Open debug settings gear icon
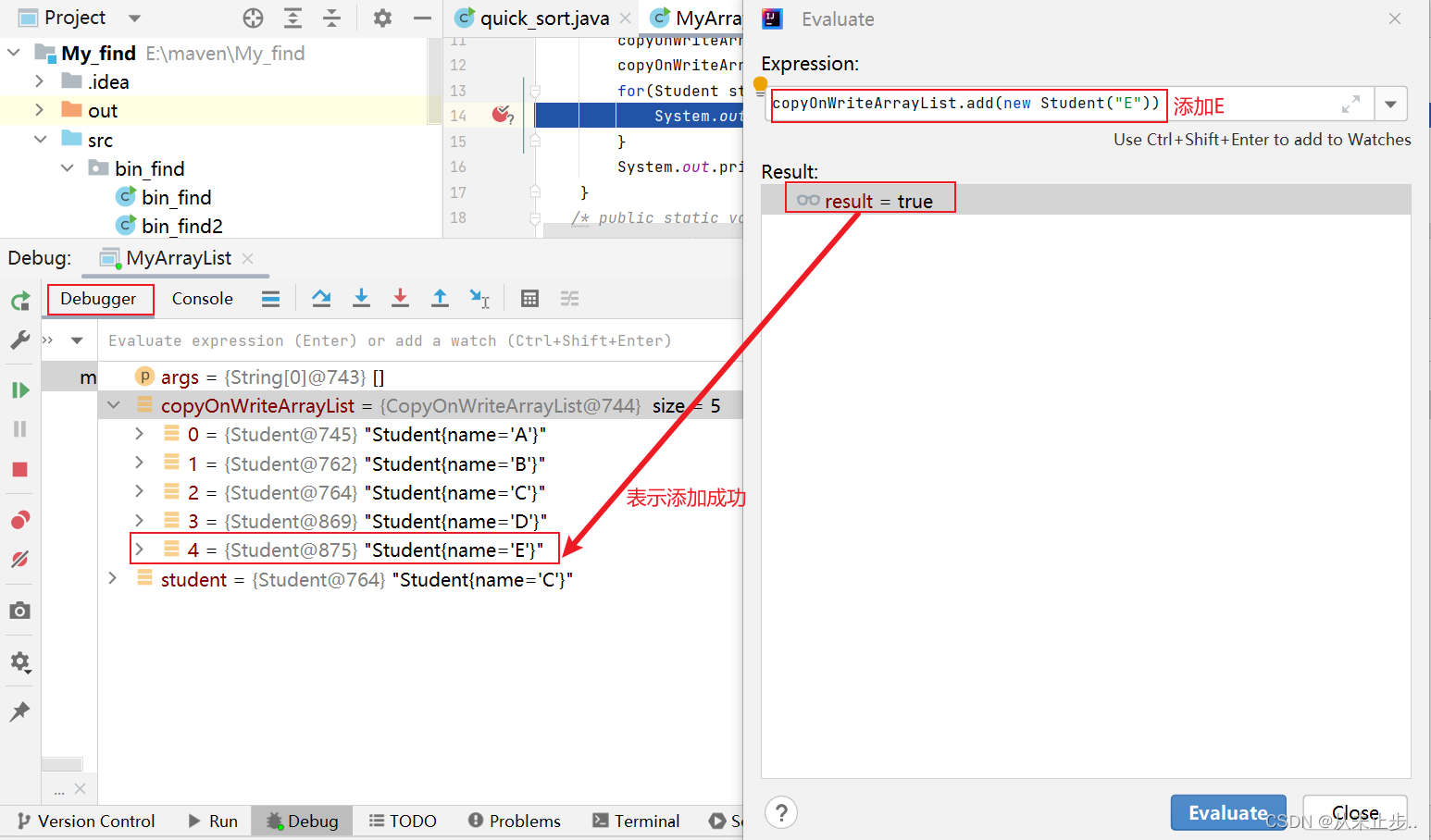 pyautogui.click(x=19, y=662)
